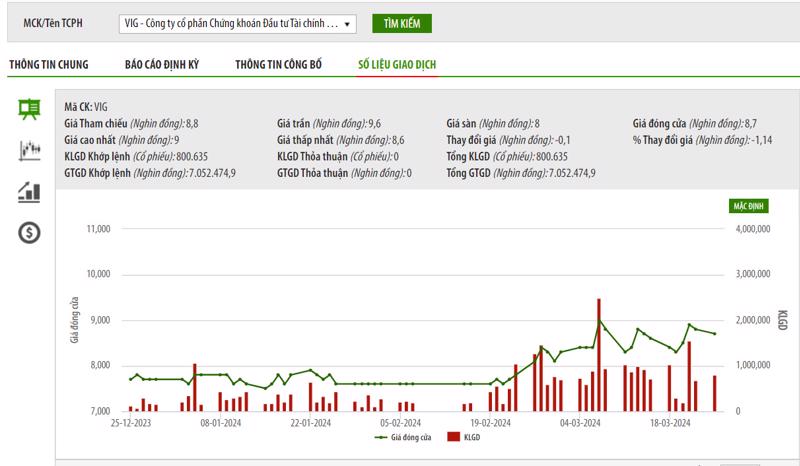Open the dollar coin icon in sidebar
This screenshot has width=800, height=466.
(30, 234)
